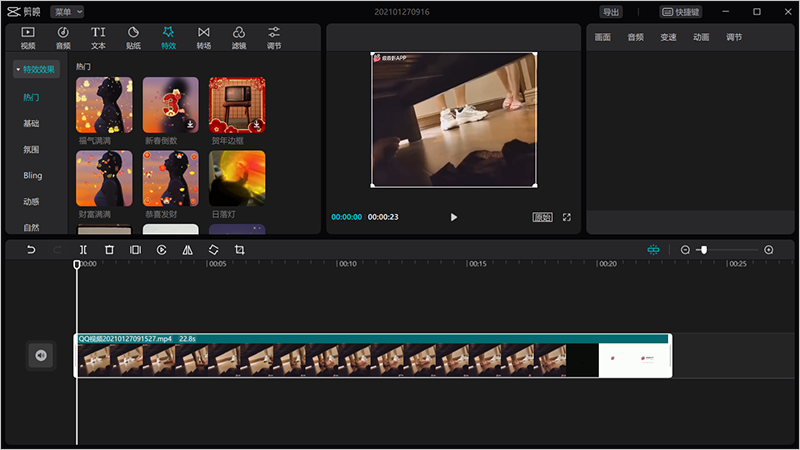
Task: Select the Bling effects category
Action: (x=33, y=175)
